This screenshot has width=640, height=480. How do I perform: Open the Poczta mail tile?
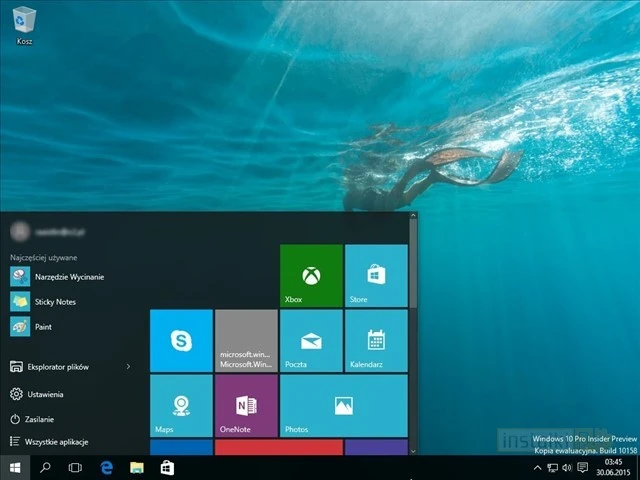click(311, 340)
